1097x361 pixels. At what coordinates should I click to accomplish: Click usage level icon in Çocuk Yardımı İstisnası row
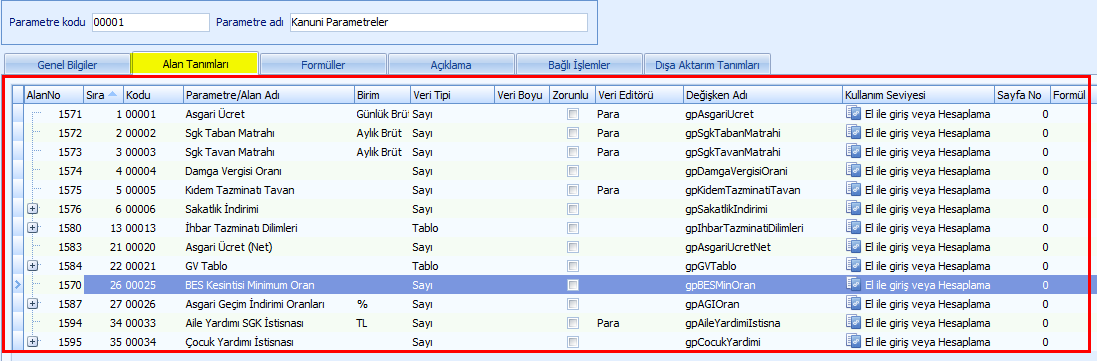tap(853, 341)
